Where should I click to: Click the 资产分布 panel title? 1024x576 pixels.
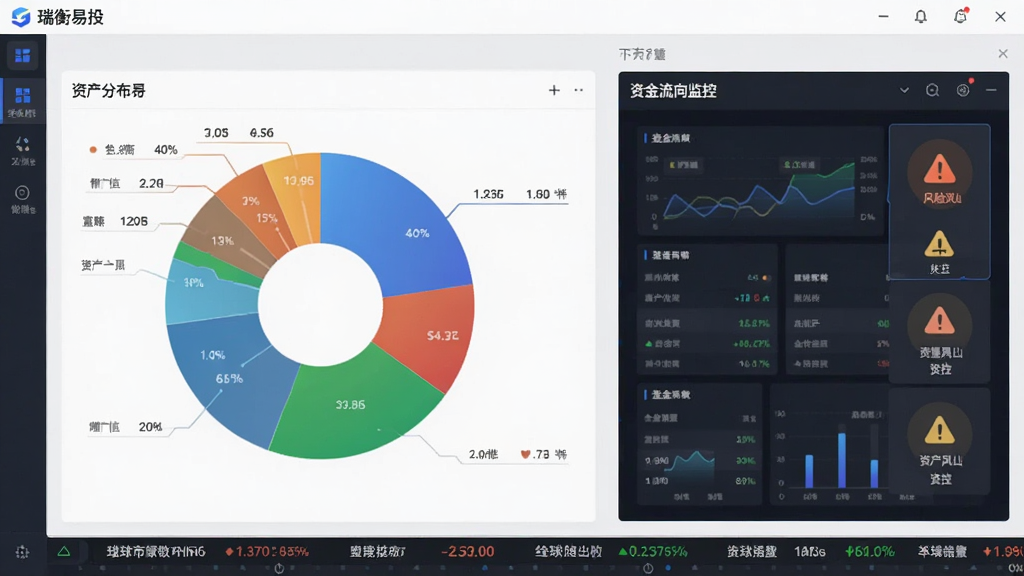point(108,91)
